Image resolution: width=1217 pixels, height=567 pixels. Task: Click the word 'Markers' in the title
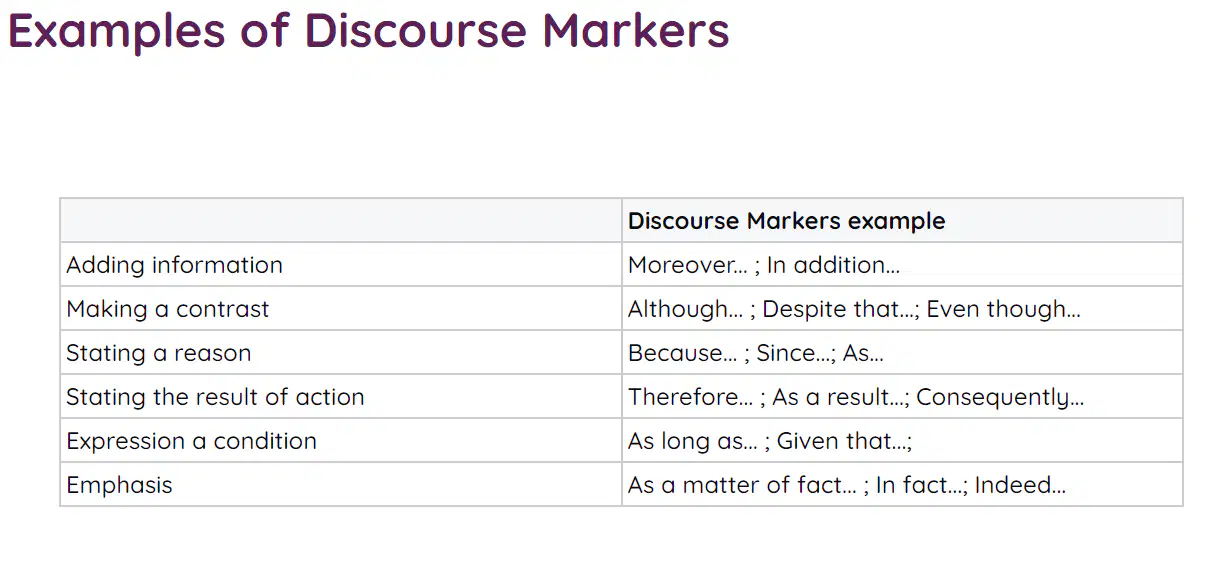pos(636,31)
